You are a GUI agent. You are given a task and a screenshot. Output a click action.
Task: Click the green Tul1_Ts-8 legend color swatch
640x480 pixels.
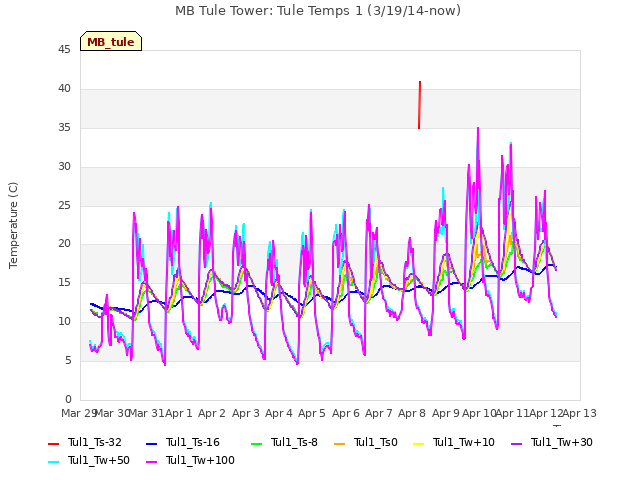pos(256,443)
